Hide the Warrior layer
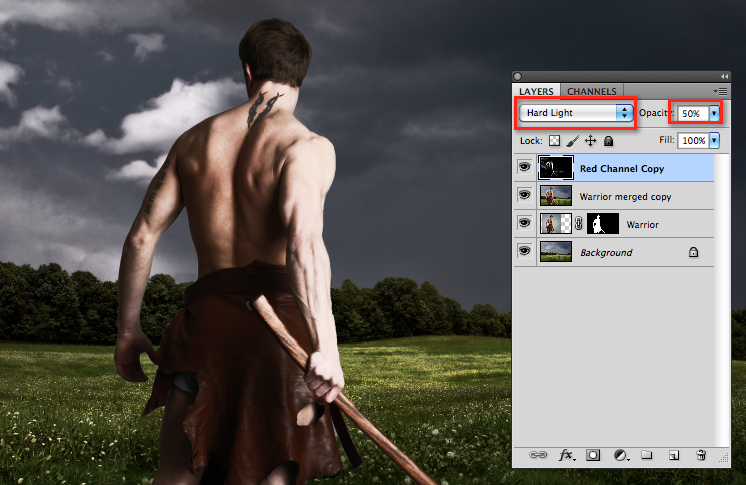This screenshot has height=485, width=746. pos(525,223)
